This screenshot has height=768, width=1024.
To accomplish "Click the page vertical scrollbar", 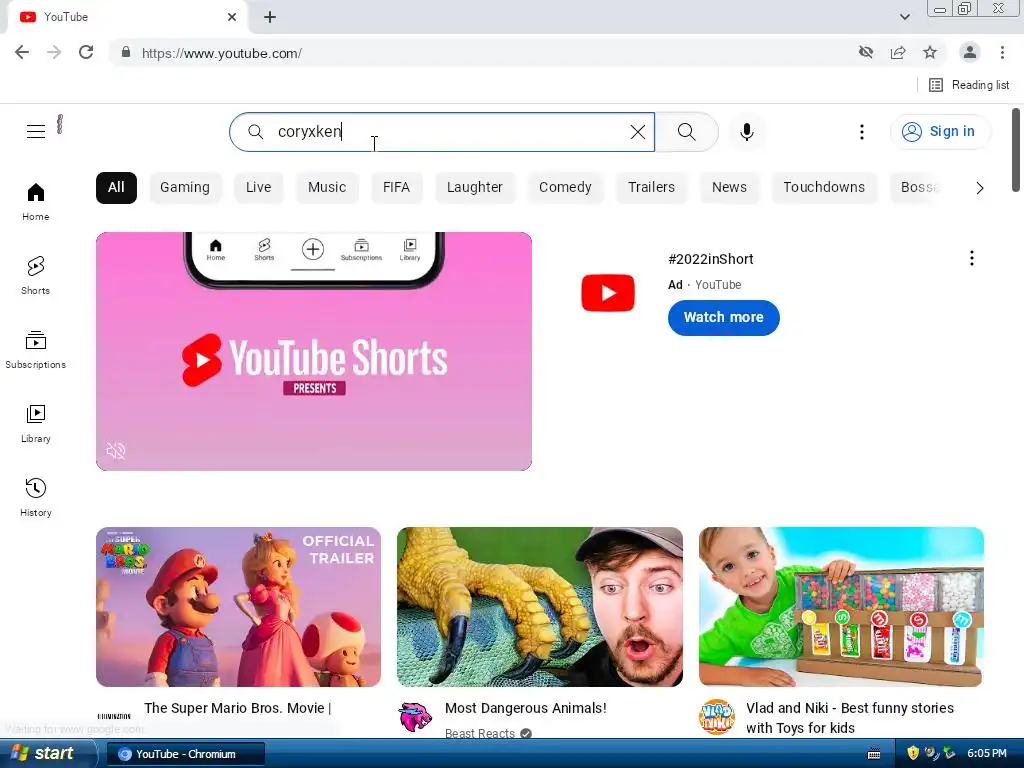I will (x=1016, y=150).
